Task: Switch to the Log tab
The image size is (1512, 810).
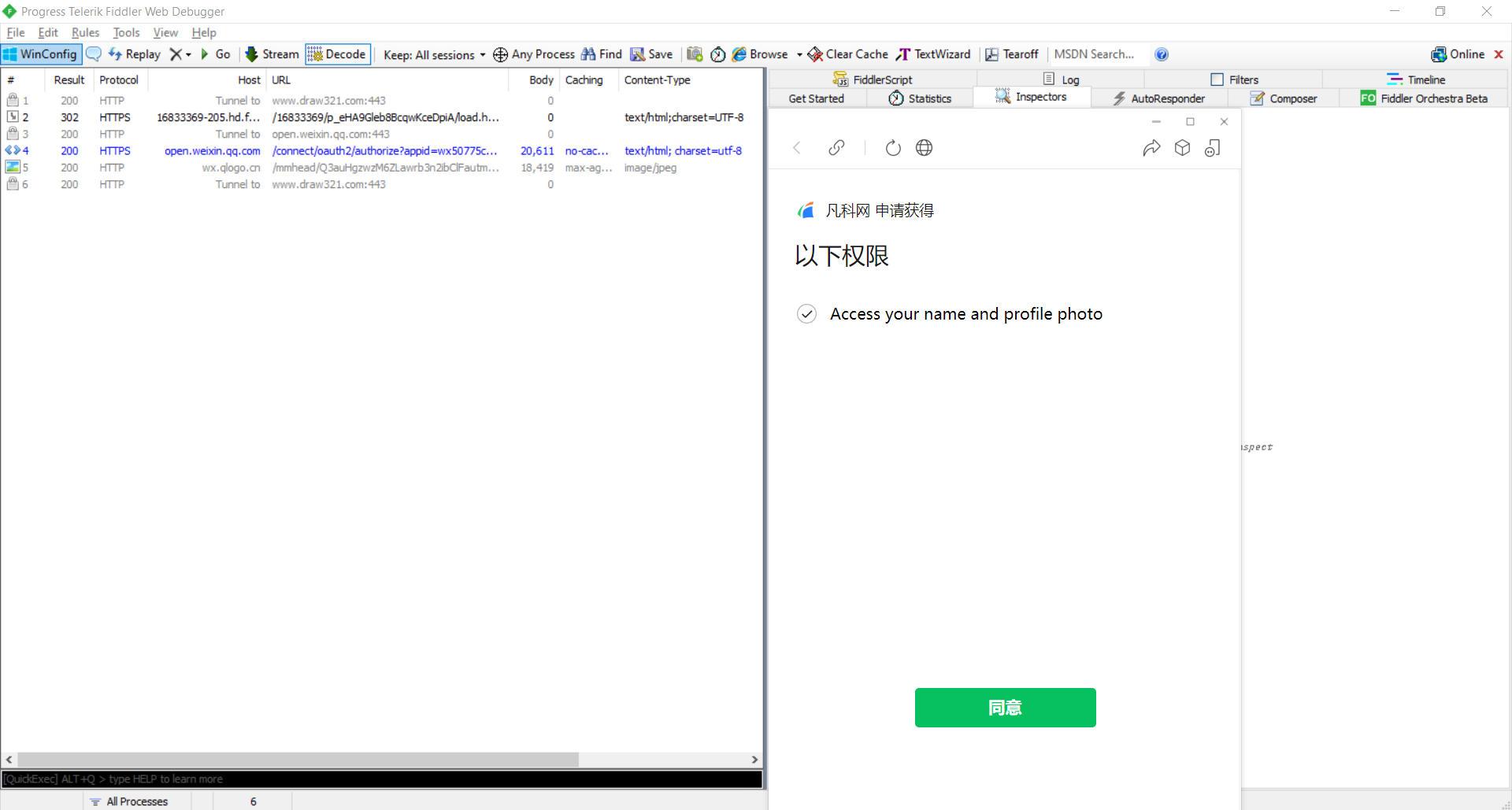Action: (x=1061, y=80)
